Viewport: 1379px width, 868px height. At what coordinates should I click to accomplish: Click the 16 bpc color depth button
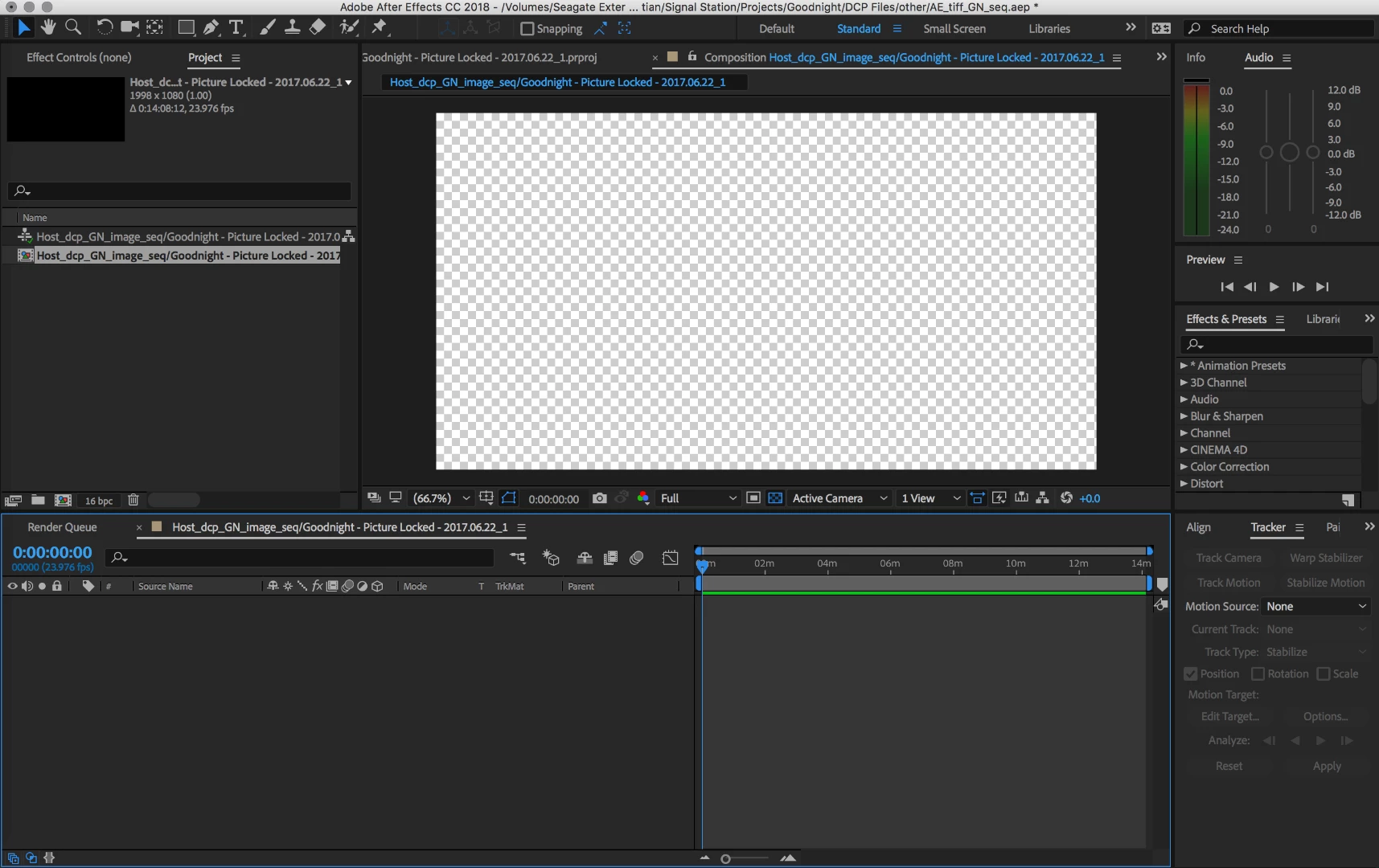pos(99,501)
